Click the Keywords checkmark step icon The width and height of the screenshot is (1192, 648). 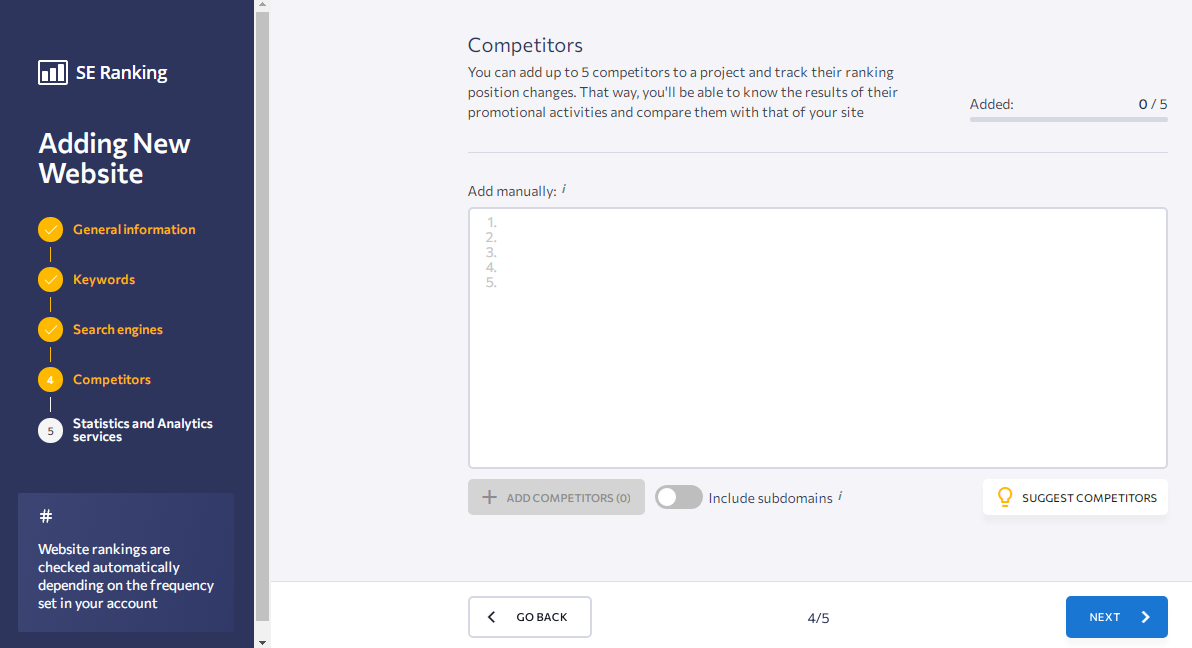[x=50, y=280]
